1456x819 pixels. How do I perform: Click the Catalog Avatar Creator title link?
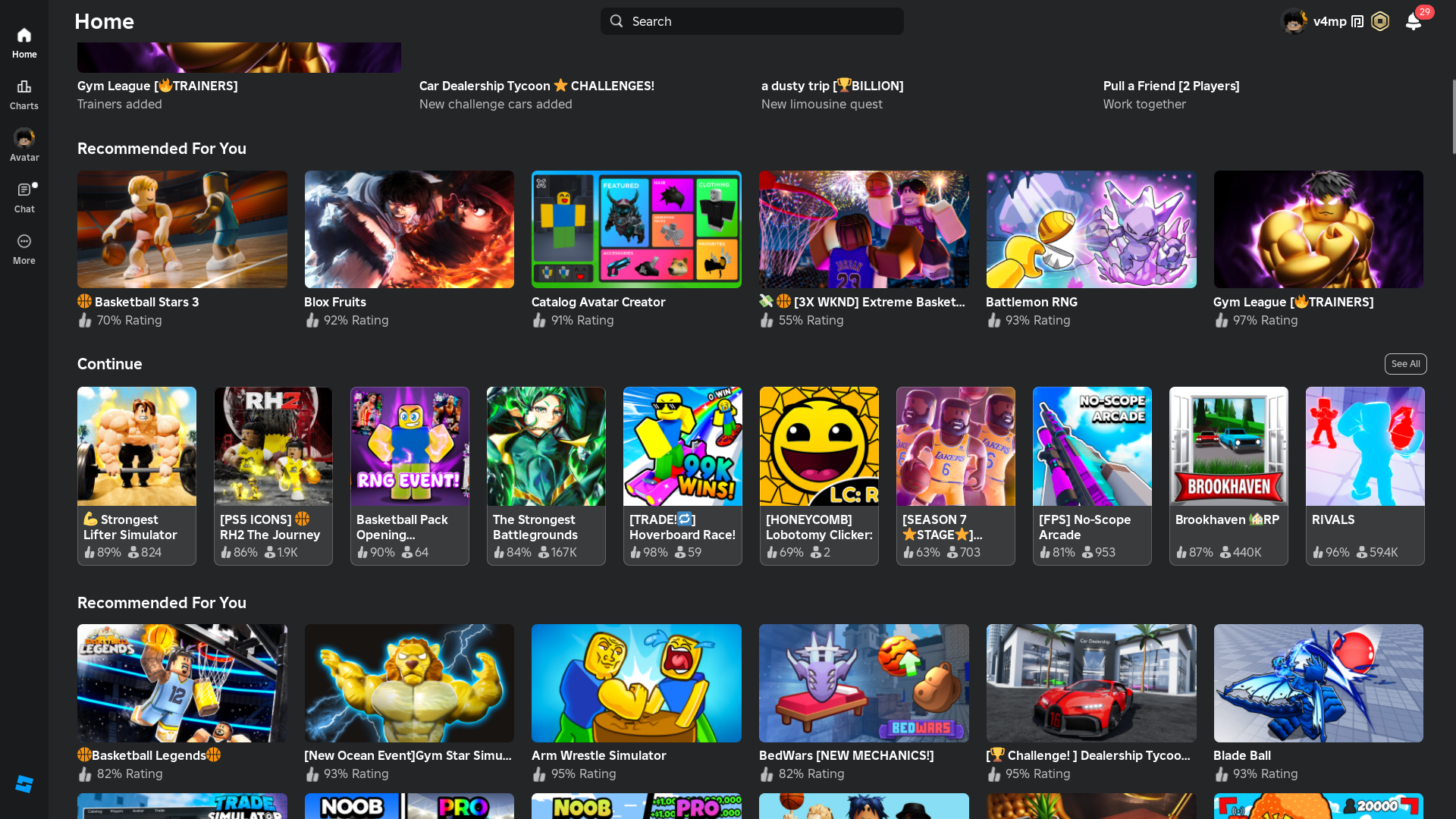coord(598,302)
